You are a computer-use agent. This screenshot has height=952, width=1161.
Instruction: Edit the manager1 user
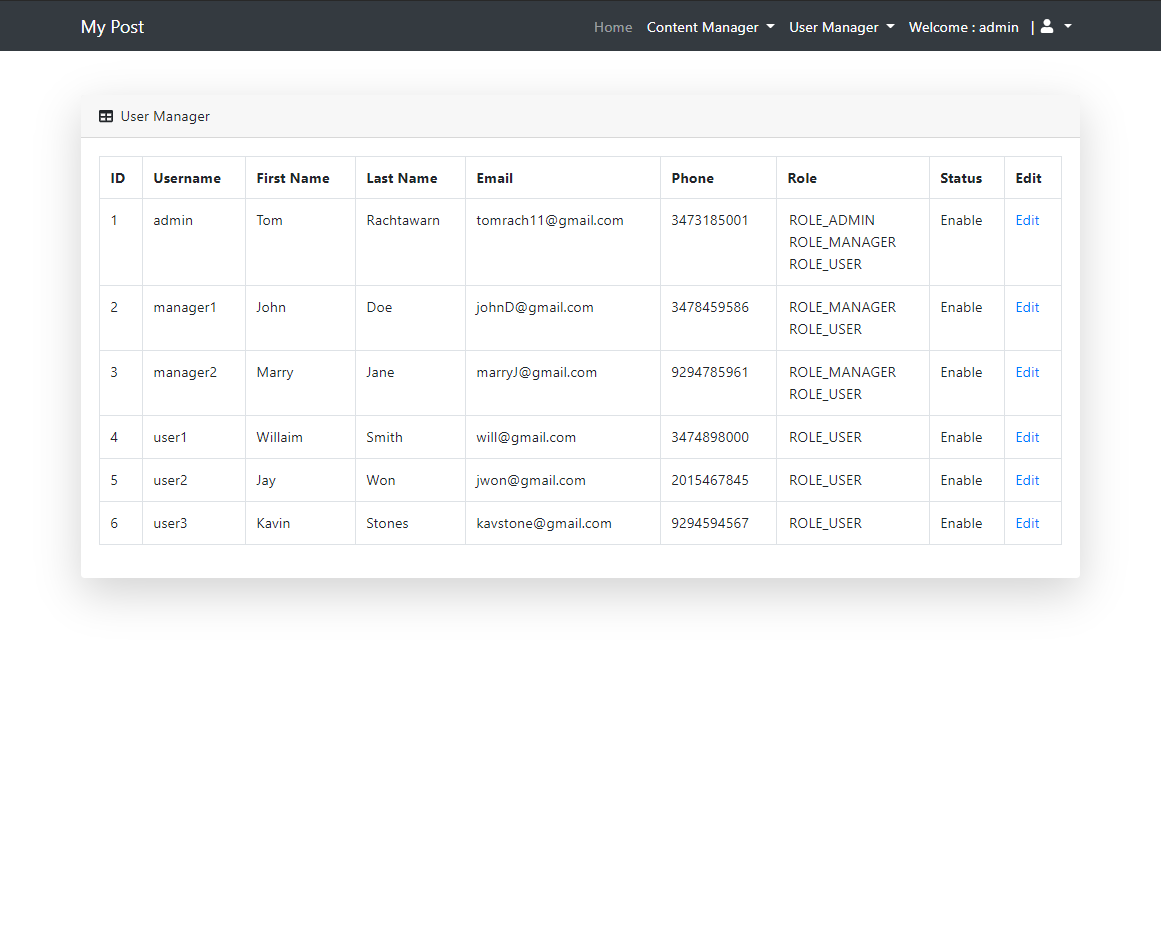(1027, 308)
